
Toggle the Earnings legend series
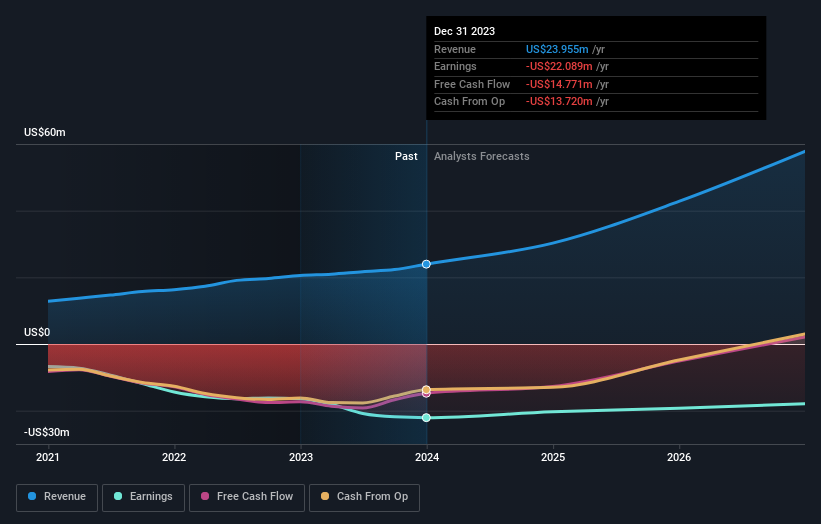pos(143,497)
